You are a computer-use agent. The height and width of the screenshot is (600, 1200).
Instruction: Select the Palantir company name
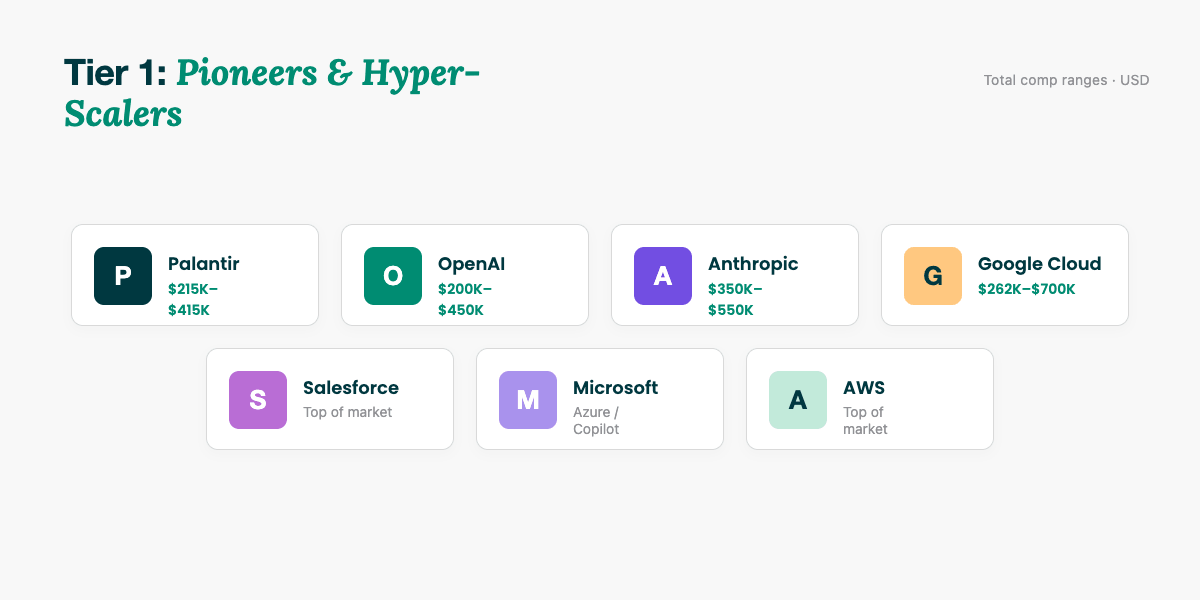(204, 264)
